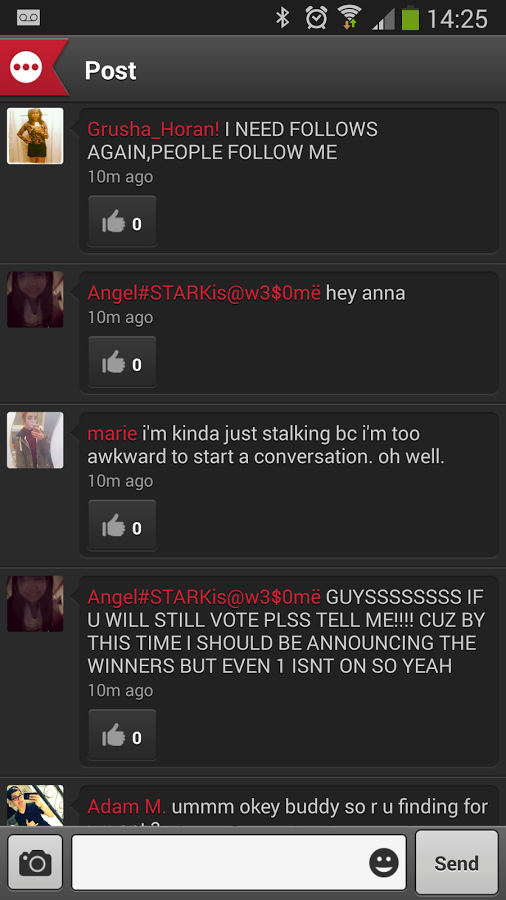
Task: Tap the Post title in header
Action: click(x=111, y=71)
